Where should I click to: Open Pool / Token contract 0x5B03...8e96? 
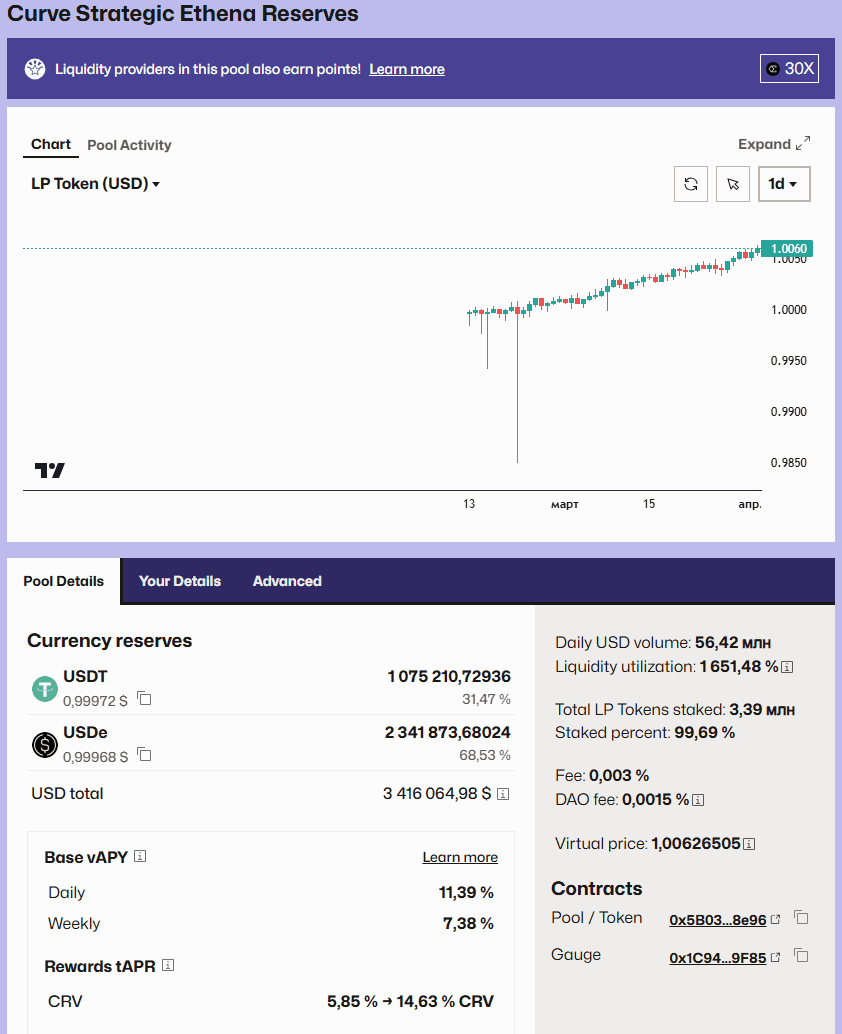tap(725, 920)
